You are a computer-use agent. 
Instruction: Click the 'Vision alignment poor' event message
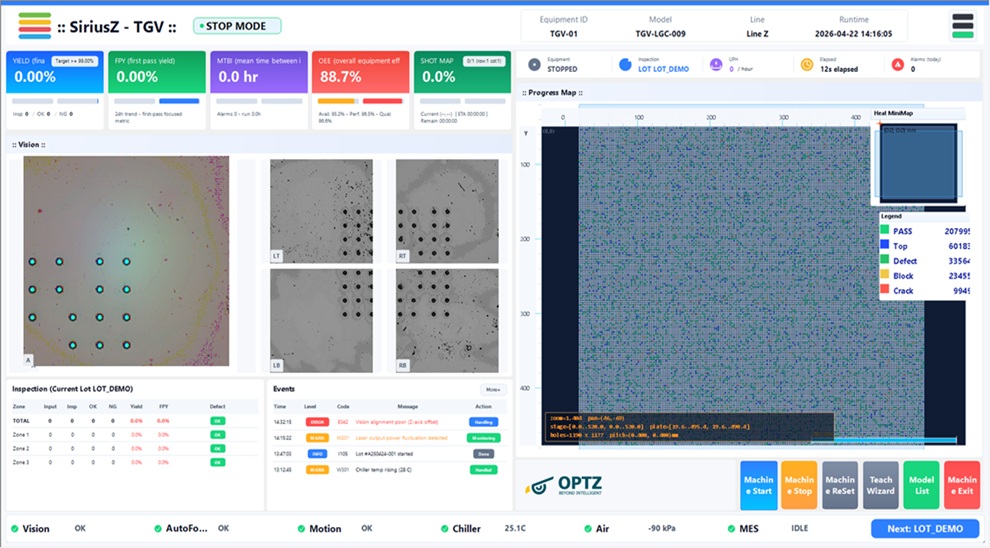click(x=397, y=422)
